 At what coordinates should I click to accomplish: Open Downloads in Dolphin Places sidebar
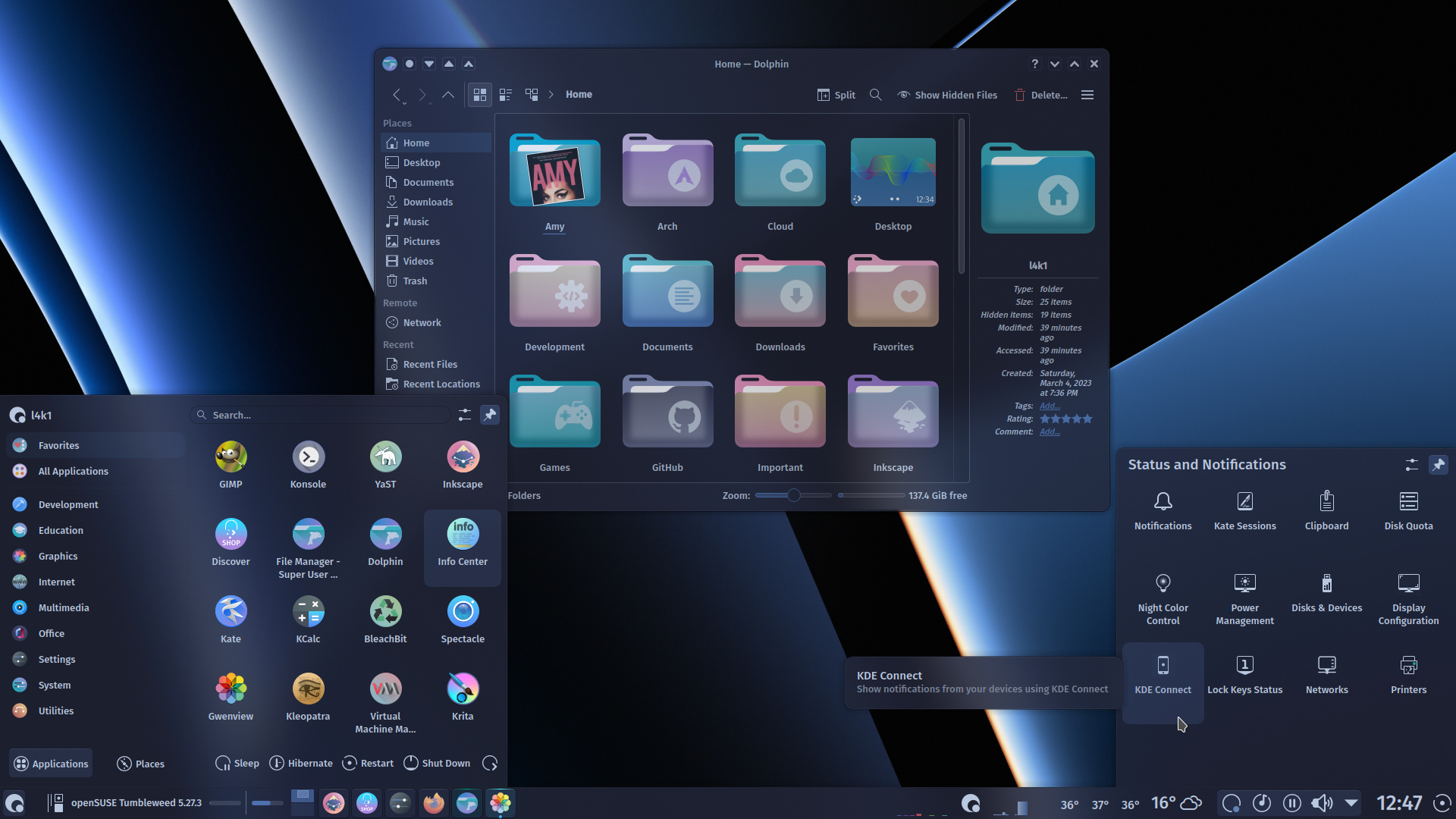pos(436,202)
